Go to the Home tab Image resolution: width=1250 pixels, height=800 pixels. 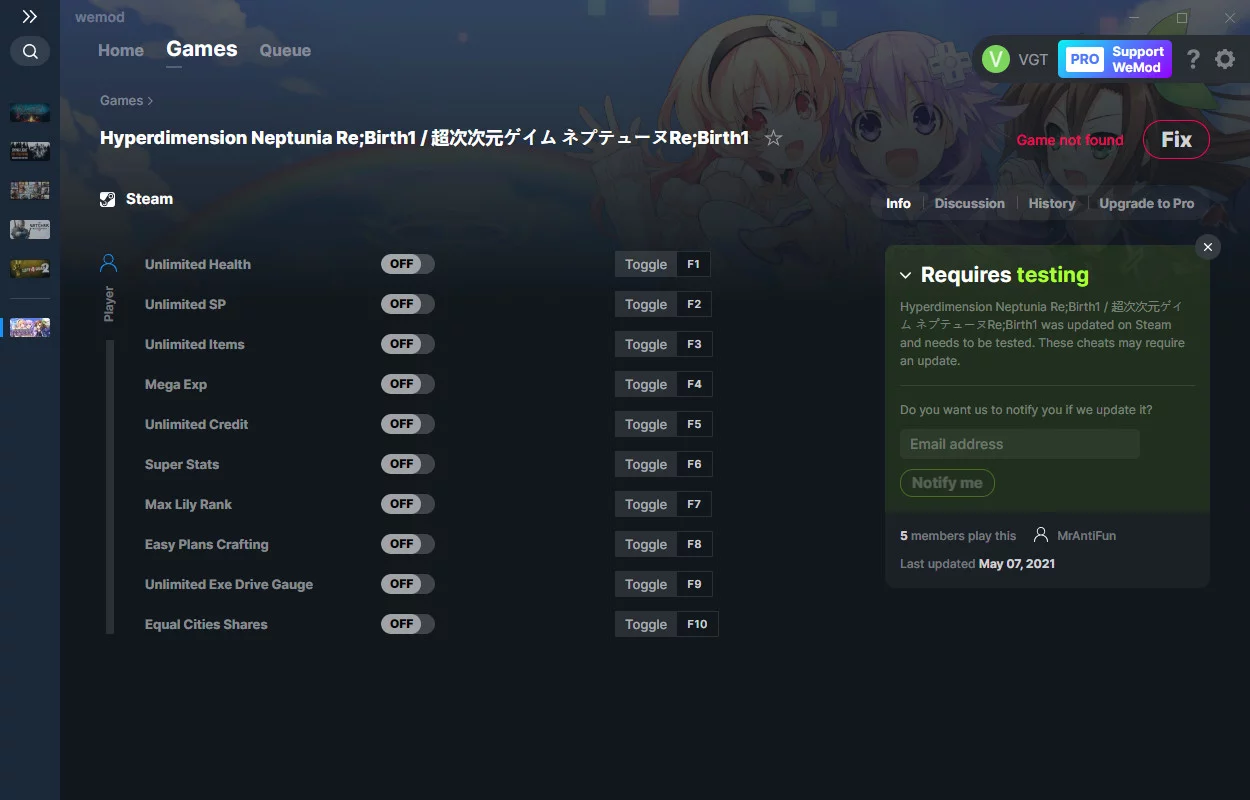tap(121, 50)
